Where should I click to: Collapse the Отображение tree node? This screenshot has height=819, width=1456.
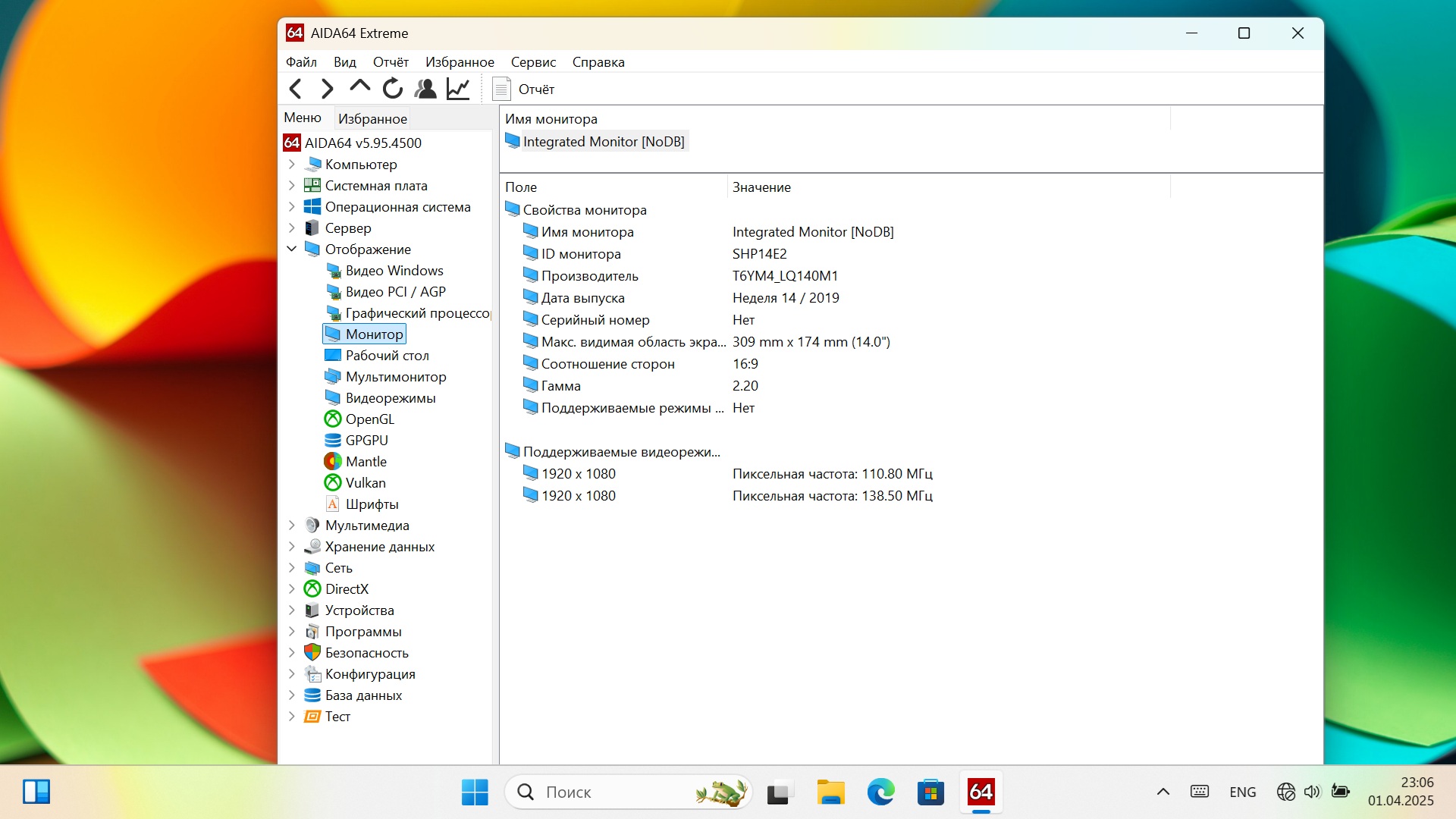click(292, 249)
